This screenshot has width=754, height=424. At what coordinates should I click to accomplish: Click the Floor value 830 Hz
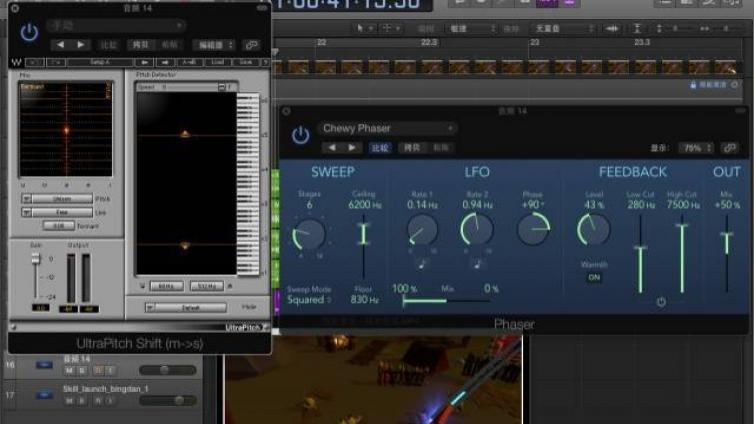click(364, 299)
